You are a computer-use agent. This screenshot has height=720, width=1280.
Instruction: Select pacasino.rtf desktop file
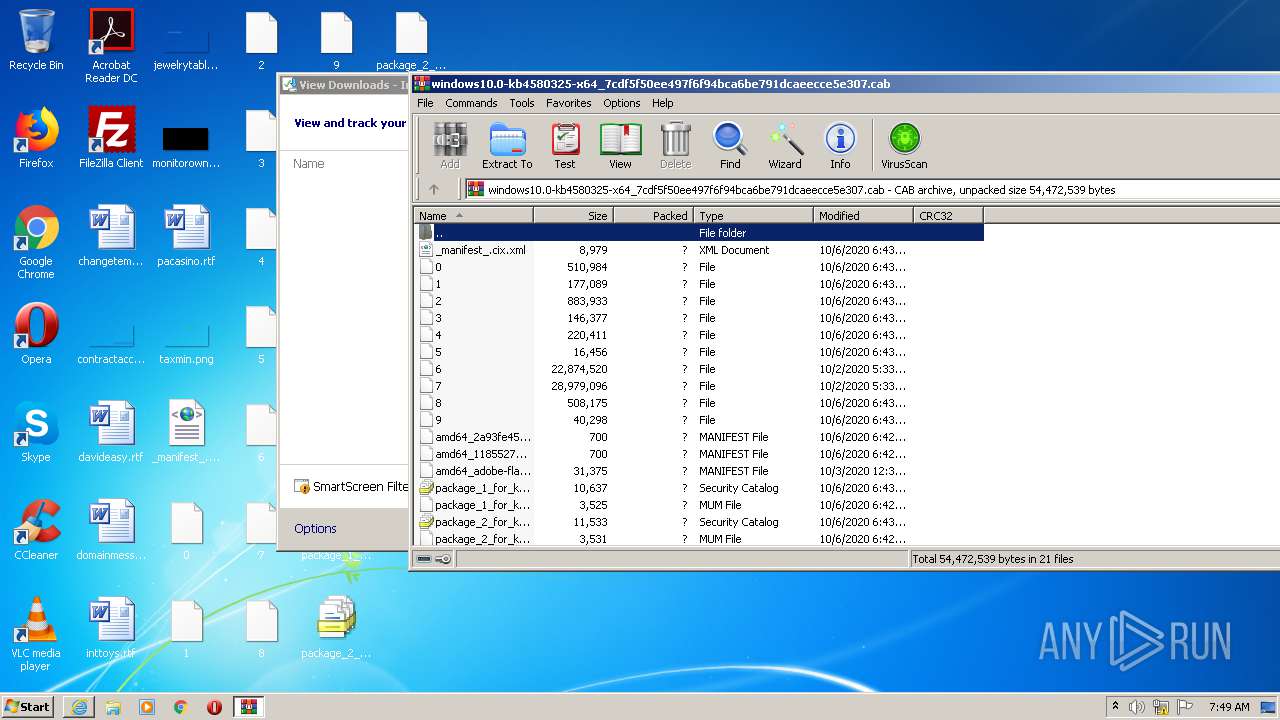(186, 236)
